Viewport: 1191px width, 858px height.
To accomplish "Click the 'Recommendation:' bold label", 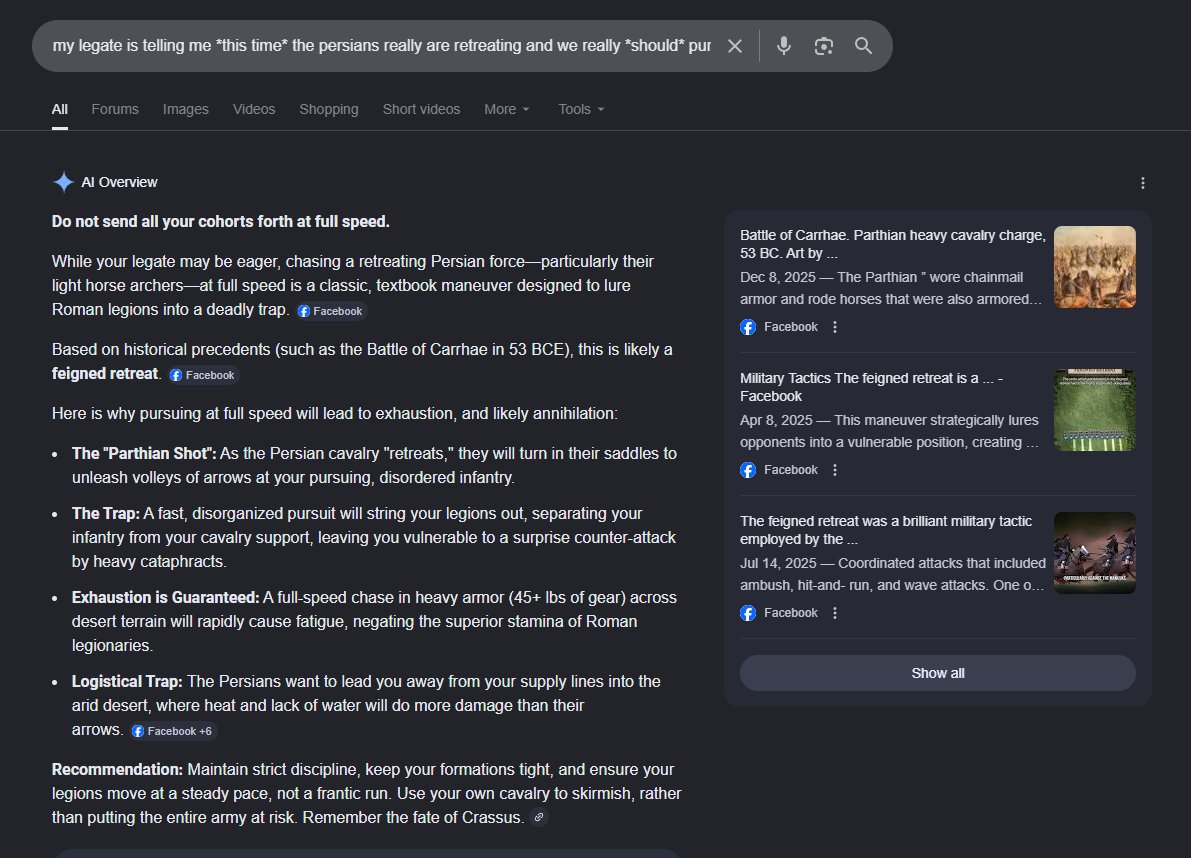I will 117,770.
